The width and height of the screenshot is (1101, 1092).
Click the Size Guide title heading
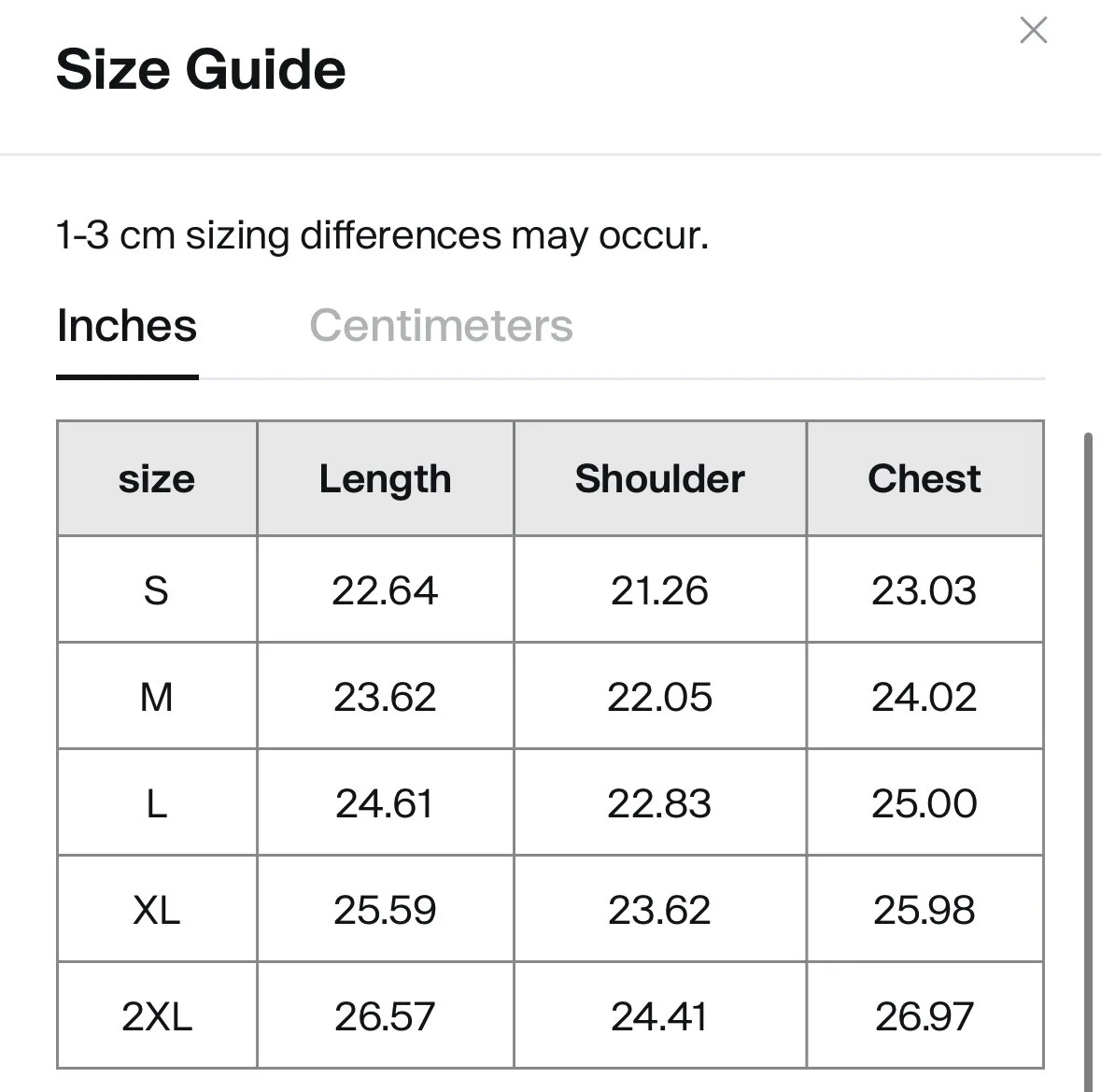coord(201,69)
